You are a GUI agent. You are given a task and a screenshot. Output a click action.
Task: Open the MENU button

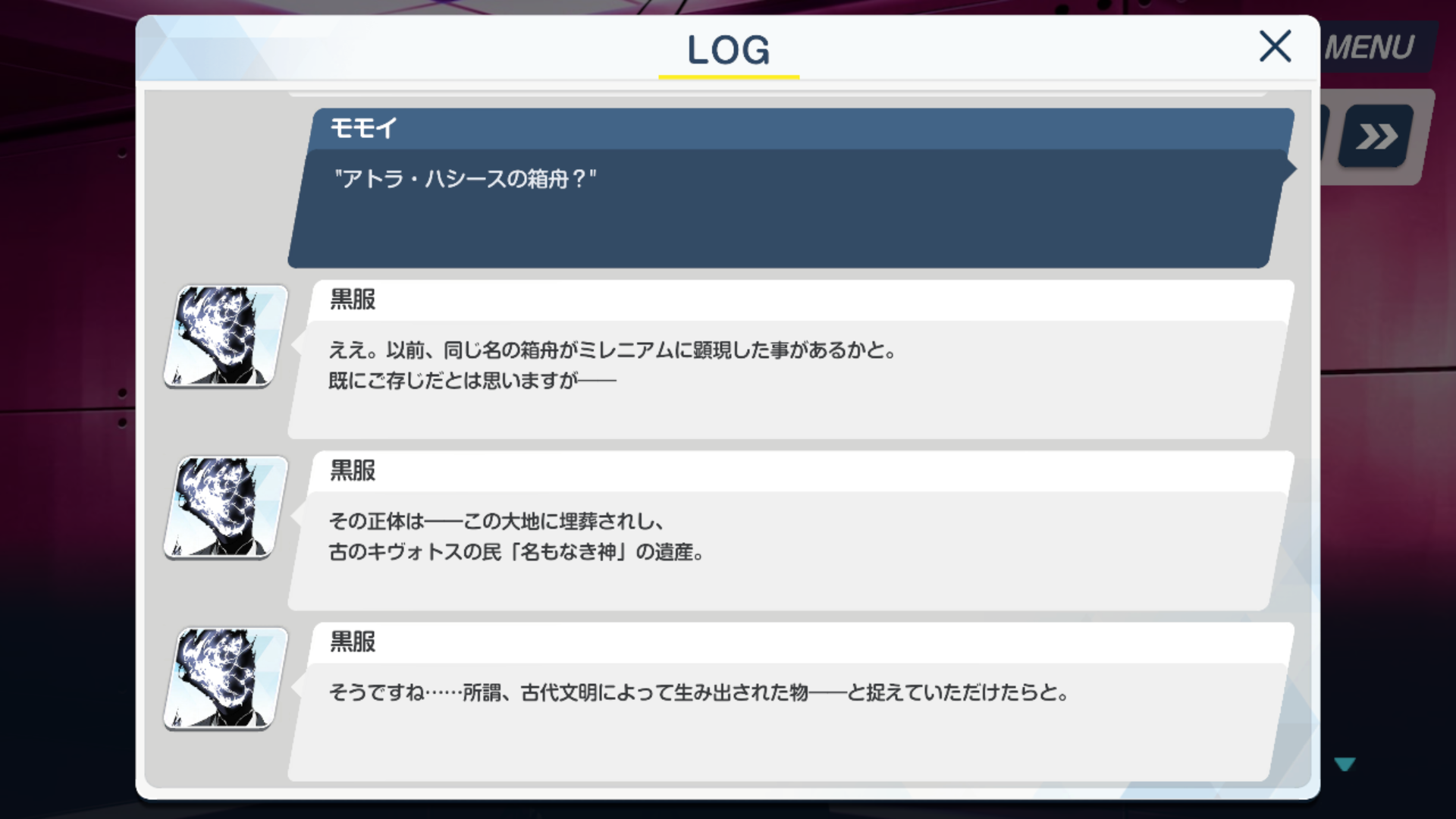click(x=1370, y=48)
